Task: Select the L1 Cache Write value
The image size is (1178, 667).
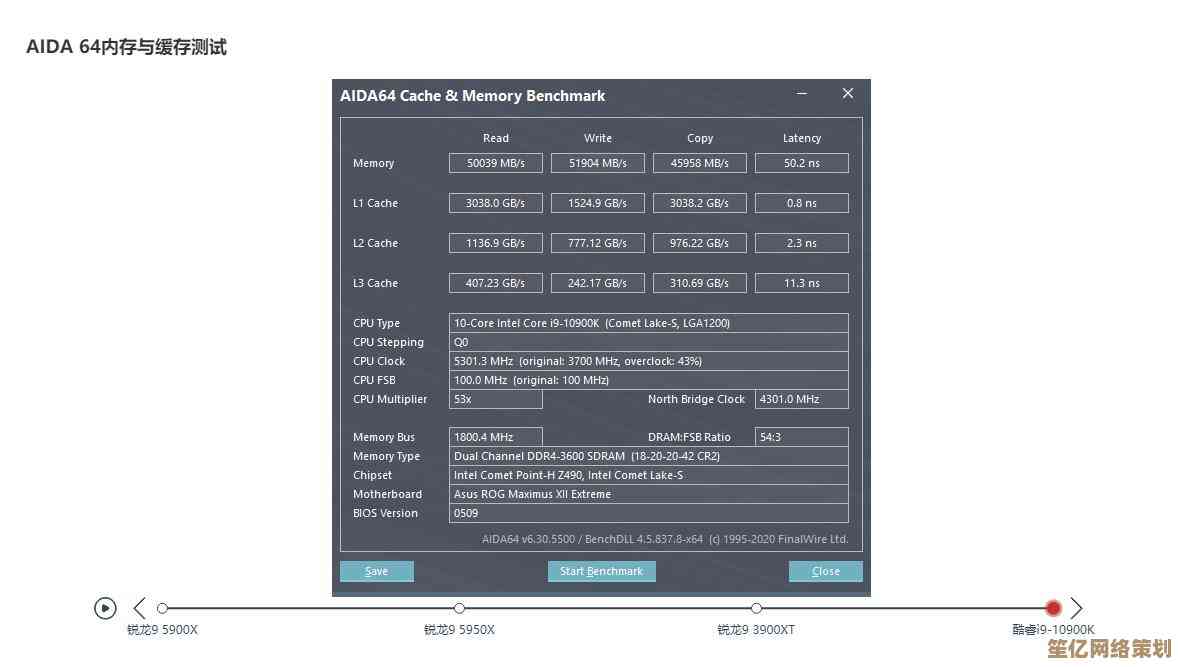Action: click(598, 203)
